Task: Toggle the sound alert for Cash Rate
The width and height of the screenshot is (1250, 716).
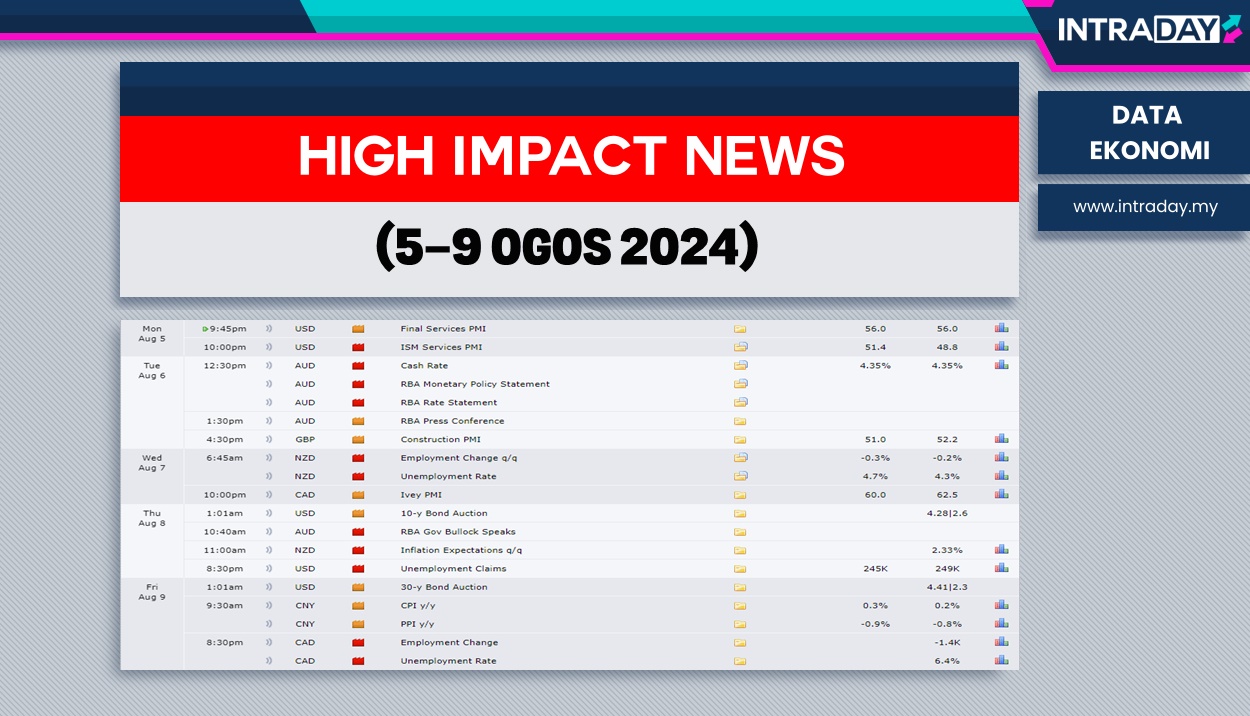Action: (267, 365)
